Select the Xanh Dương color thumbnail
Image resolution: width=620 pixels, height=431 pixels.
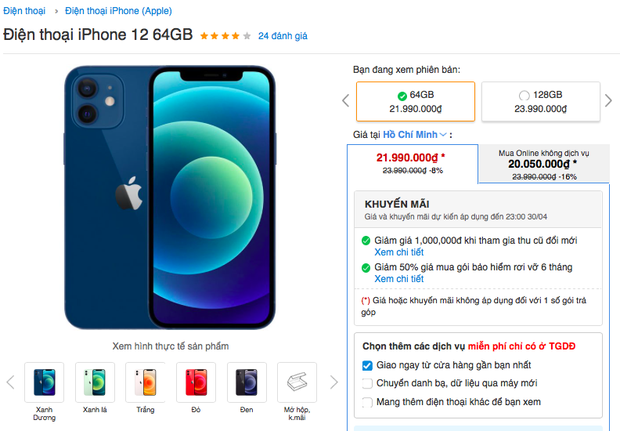point(44,382)
